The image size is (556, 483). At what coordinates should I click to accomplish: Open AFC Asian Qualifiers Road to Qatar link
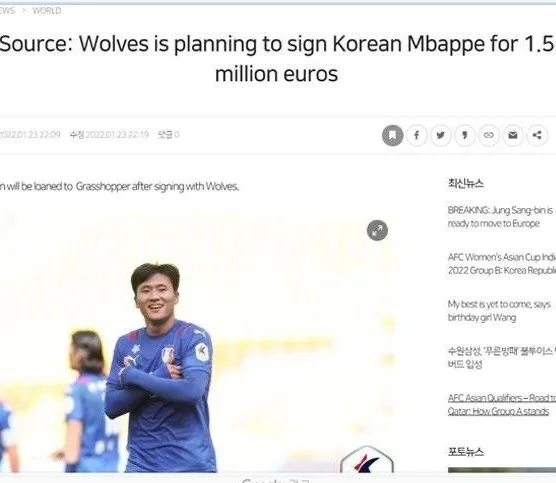[x=502, y=404]
